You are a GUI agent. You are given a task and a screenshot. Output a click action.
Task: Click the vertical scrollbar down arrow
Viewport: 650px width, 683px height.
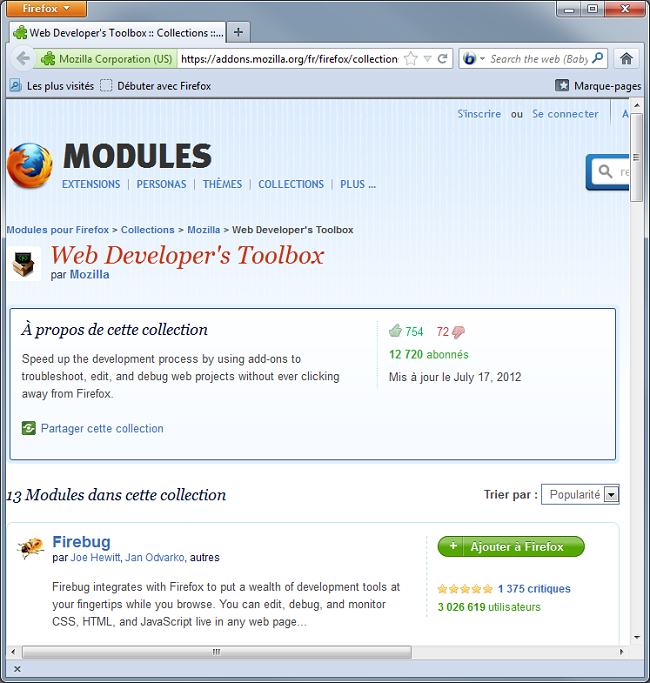pos(636,637)
